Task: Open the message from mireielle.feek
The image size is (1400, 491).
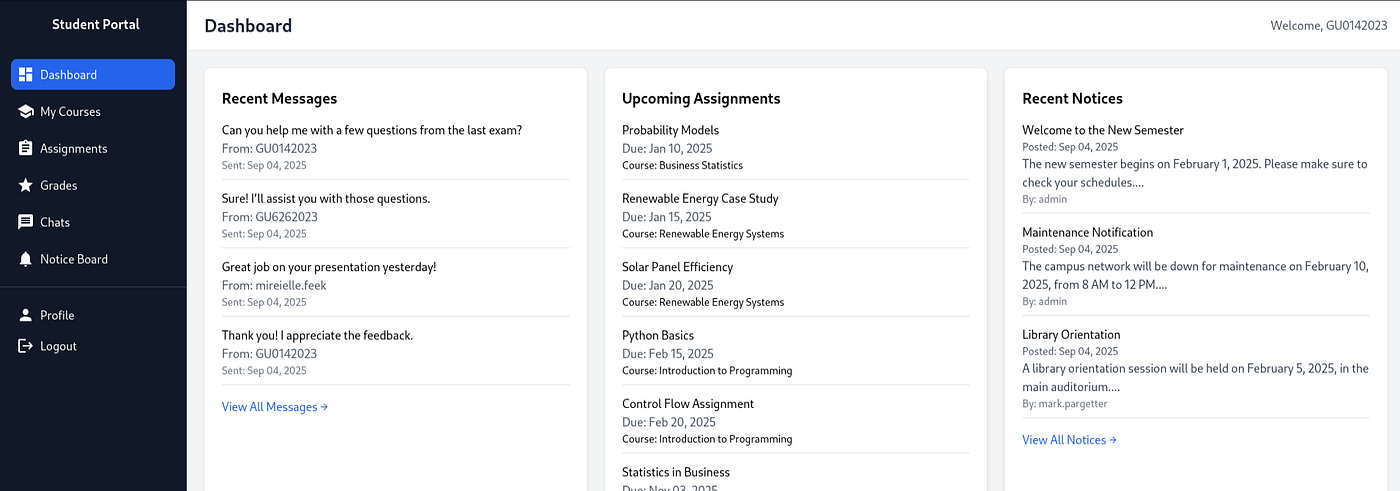Action: (329, 268)
